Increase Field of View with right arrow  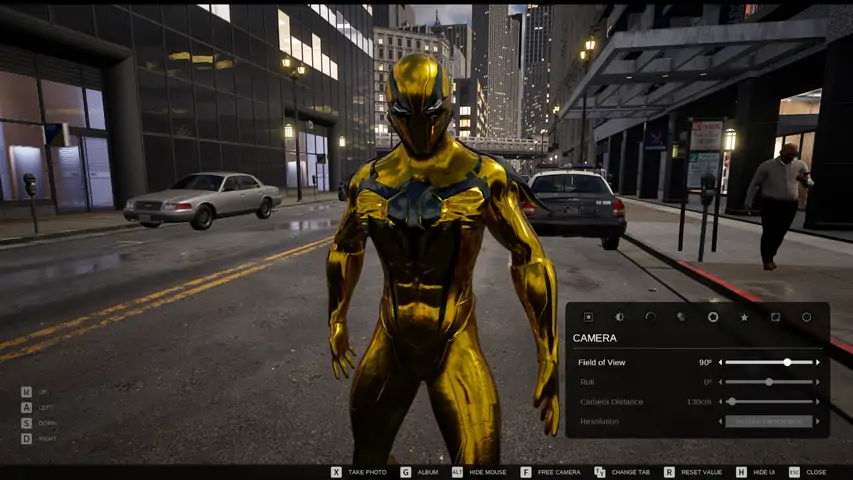click(x=818, y=362)
